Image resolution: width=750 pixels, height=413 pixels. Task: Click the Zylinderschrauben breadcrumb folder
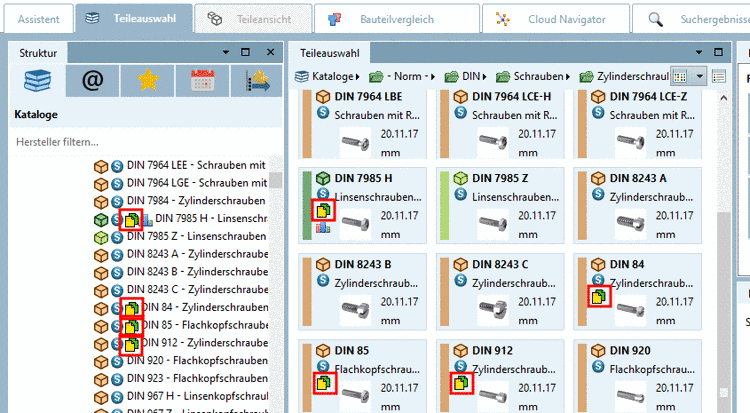(x=624, y=77)
